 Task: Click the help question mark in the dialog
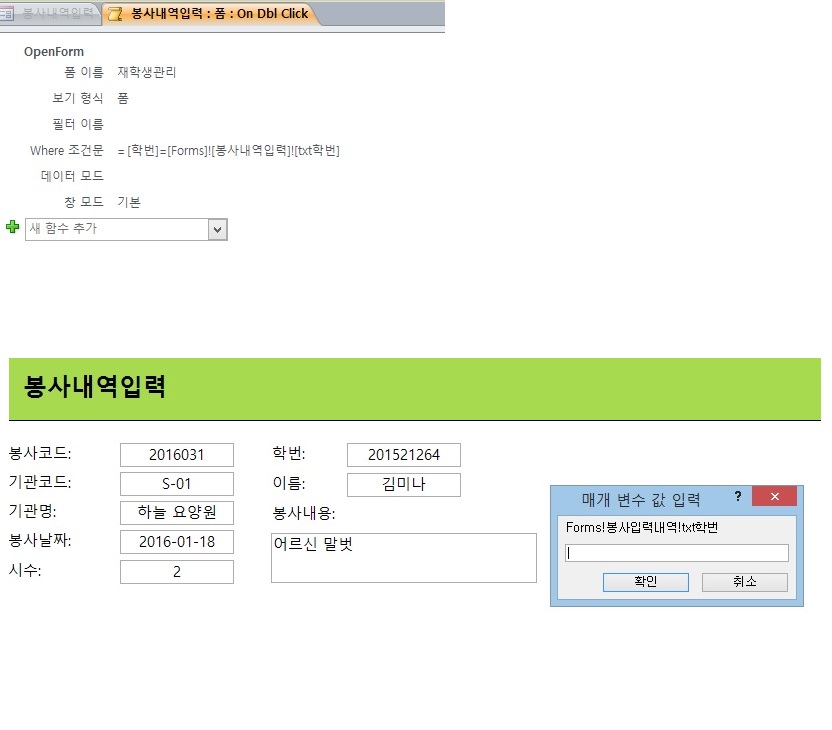[738, 497]
